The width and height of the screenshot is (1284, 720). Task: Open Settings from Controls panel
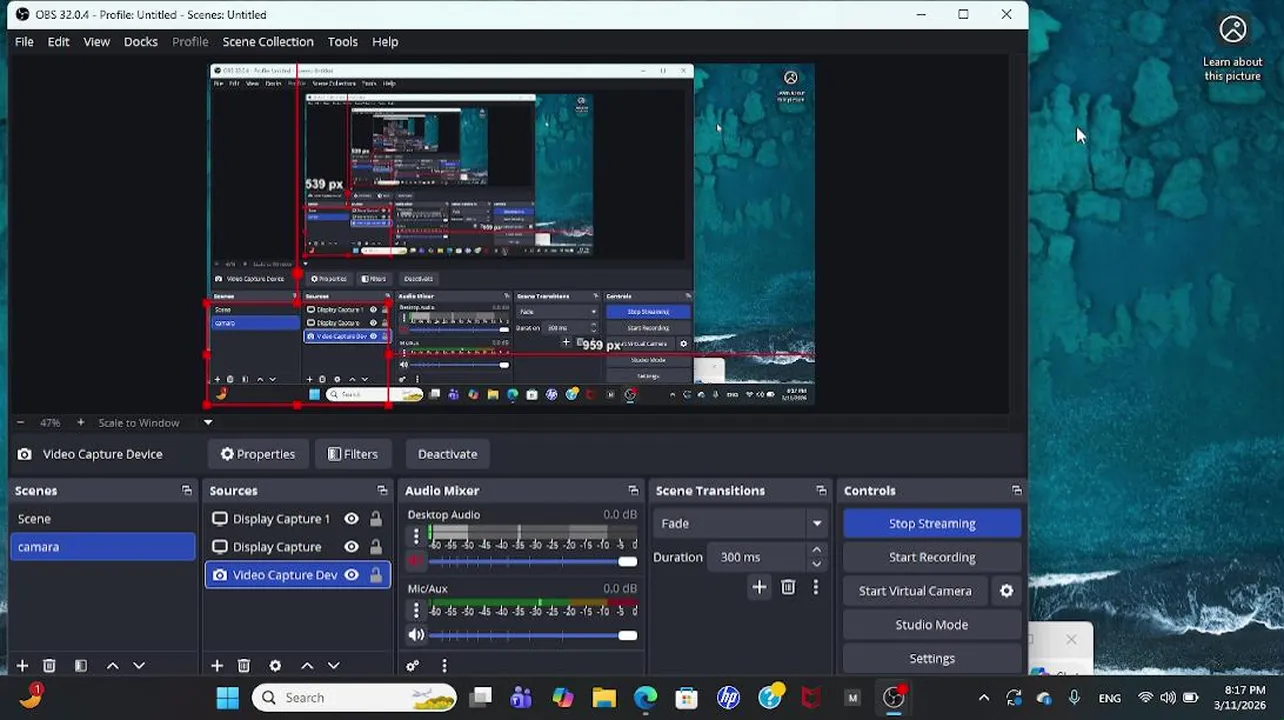[x=932, y=659]
